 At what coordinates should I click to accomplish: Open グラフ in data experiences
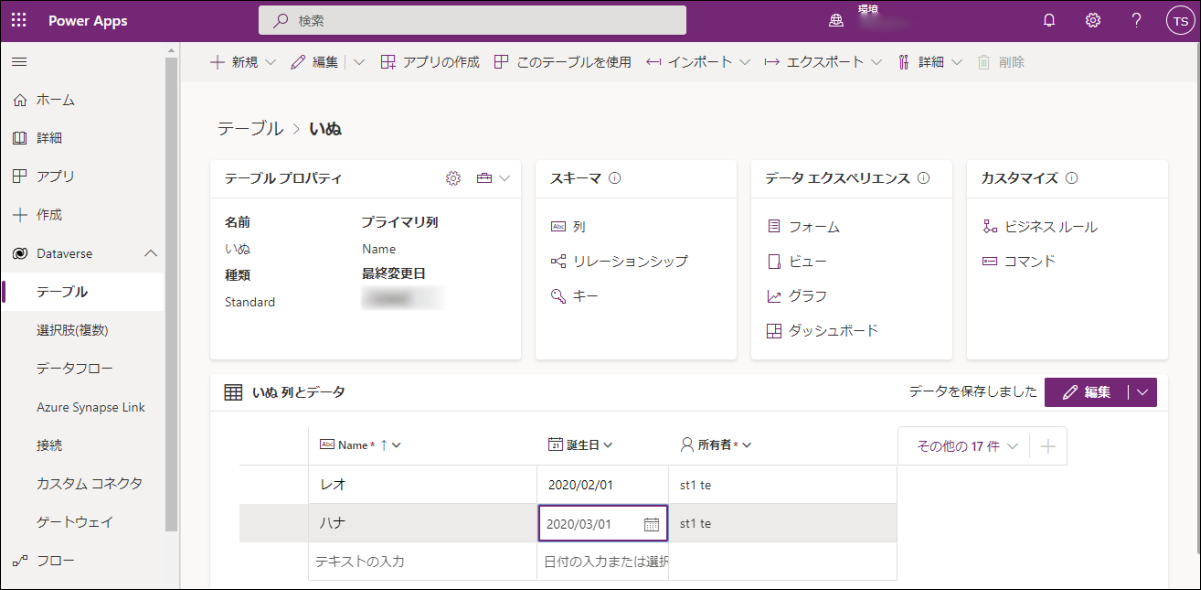[x=796, y=296]
